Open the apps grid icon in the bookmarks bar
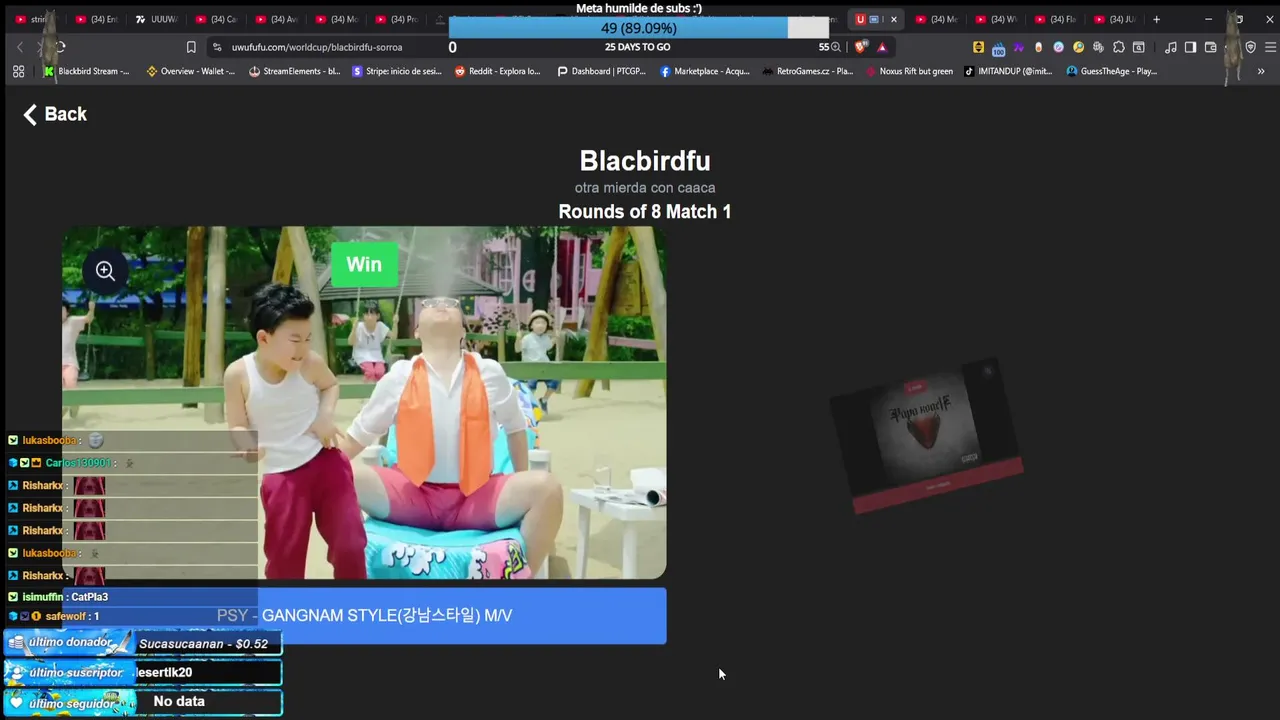 pos(18,71)
